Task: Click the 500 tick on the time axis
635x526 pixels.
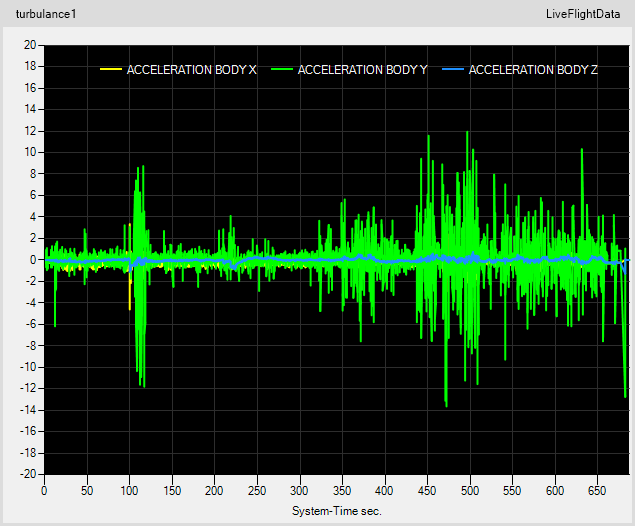Action: pyautogui.click(x=472, y=491)
